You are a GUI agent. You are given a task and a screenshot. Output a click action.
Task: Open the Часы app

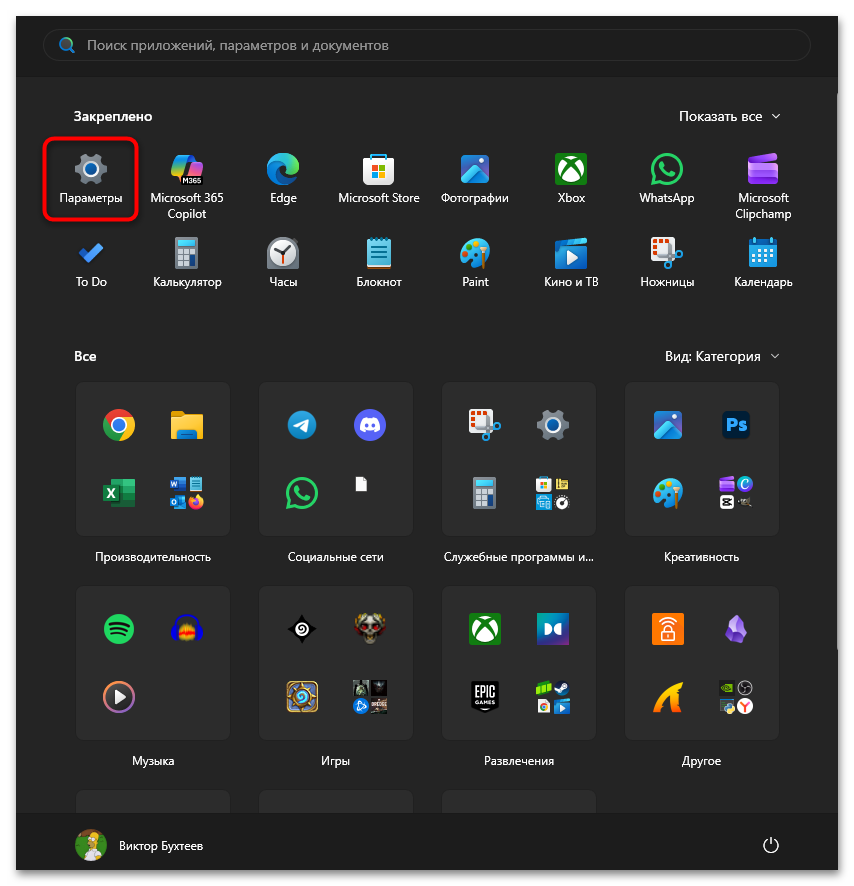click(283, 263)
